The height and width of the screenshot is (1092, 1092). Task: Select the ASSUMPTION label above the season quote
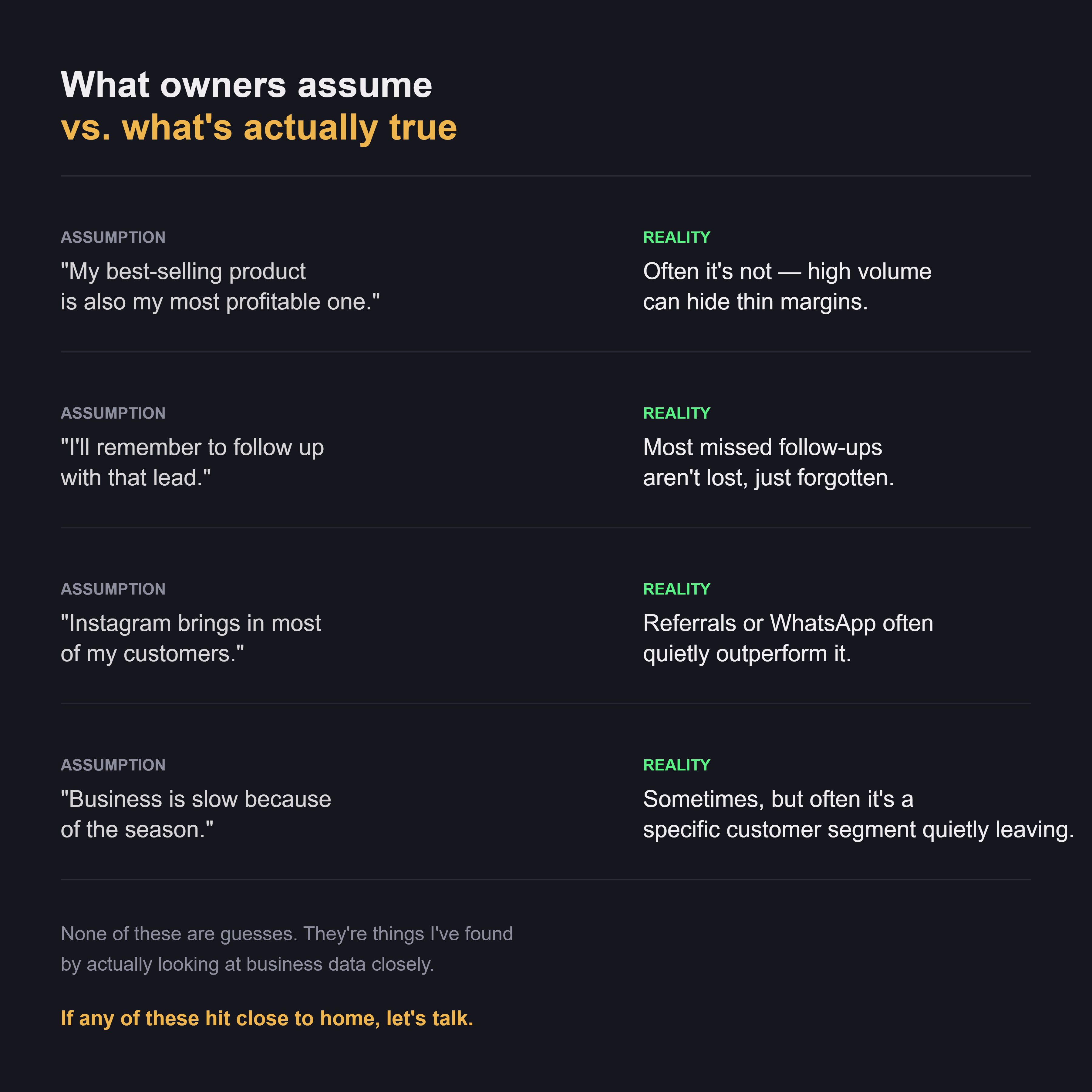(113, 765)
